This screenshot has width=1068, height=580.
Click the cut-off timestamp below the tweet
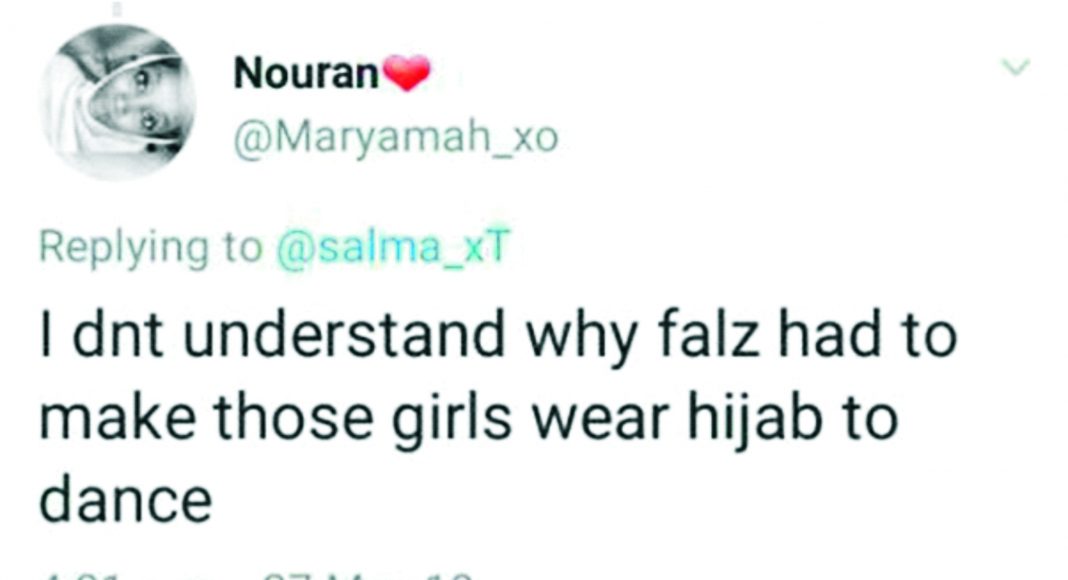tap(257, 576)
